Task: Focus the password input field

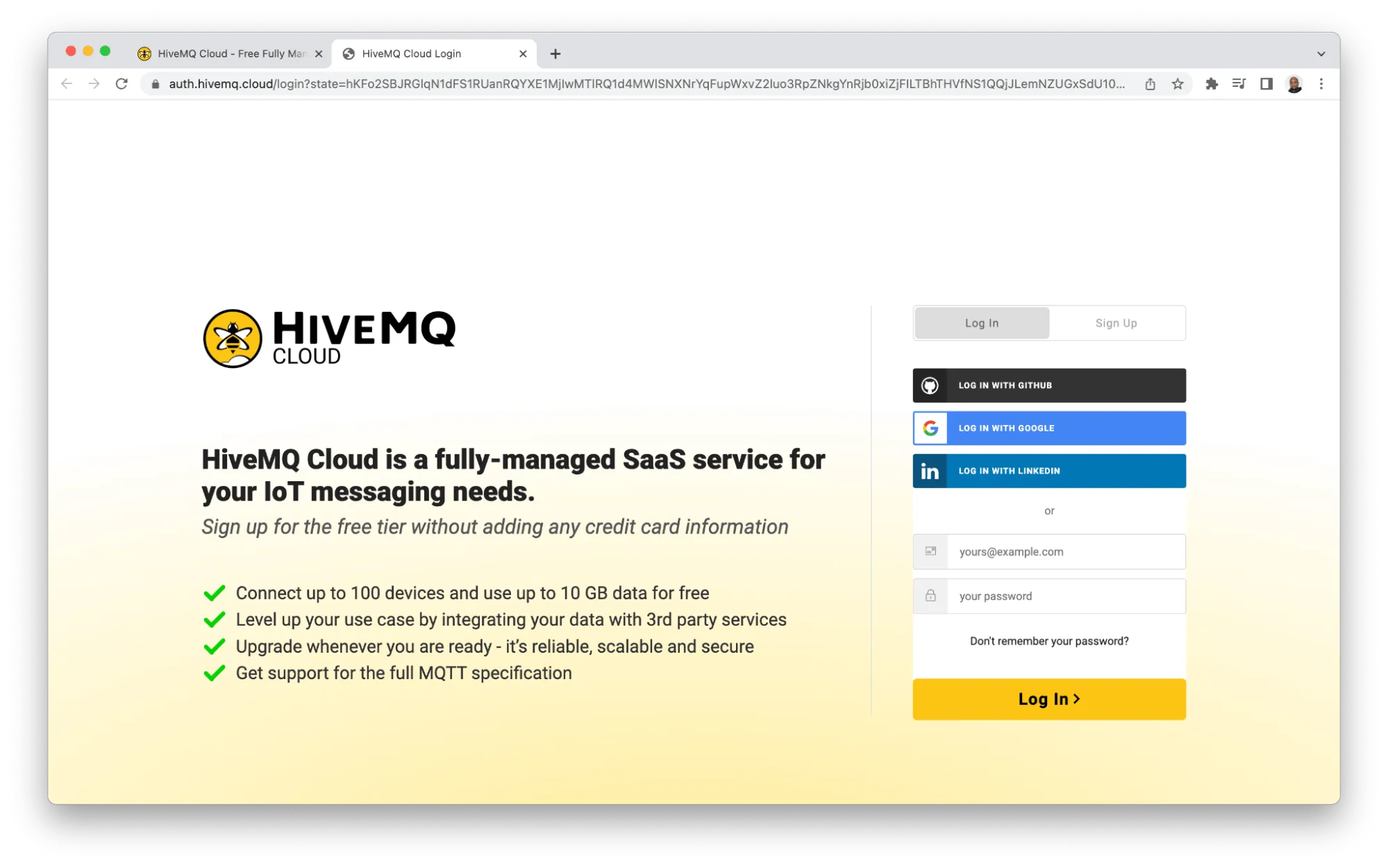Action: tap(1065, 596)
